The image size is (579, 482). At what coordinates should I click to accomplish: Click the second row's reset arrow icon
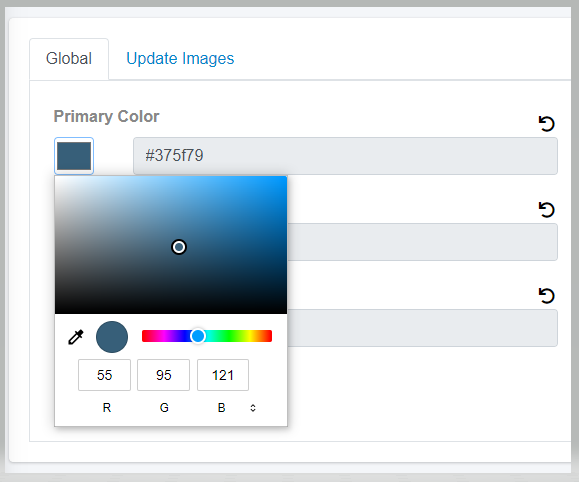(x=547, y=209)
